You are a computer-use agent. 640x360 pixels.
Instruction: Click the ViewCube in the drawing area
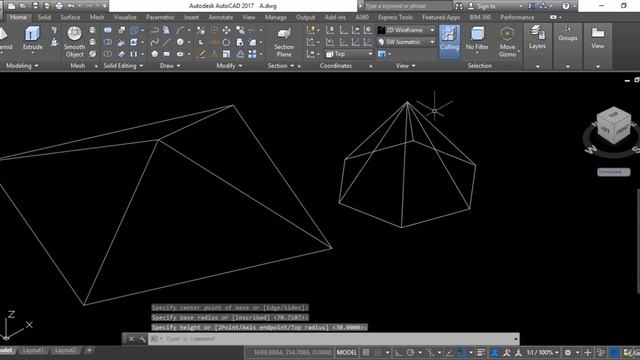tap(613, 126)
